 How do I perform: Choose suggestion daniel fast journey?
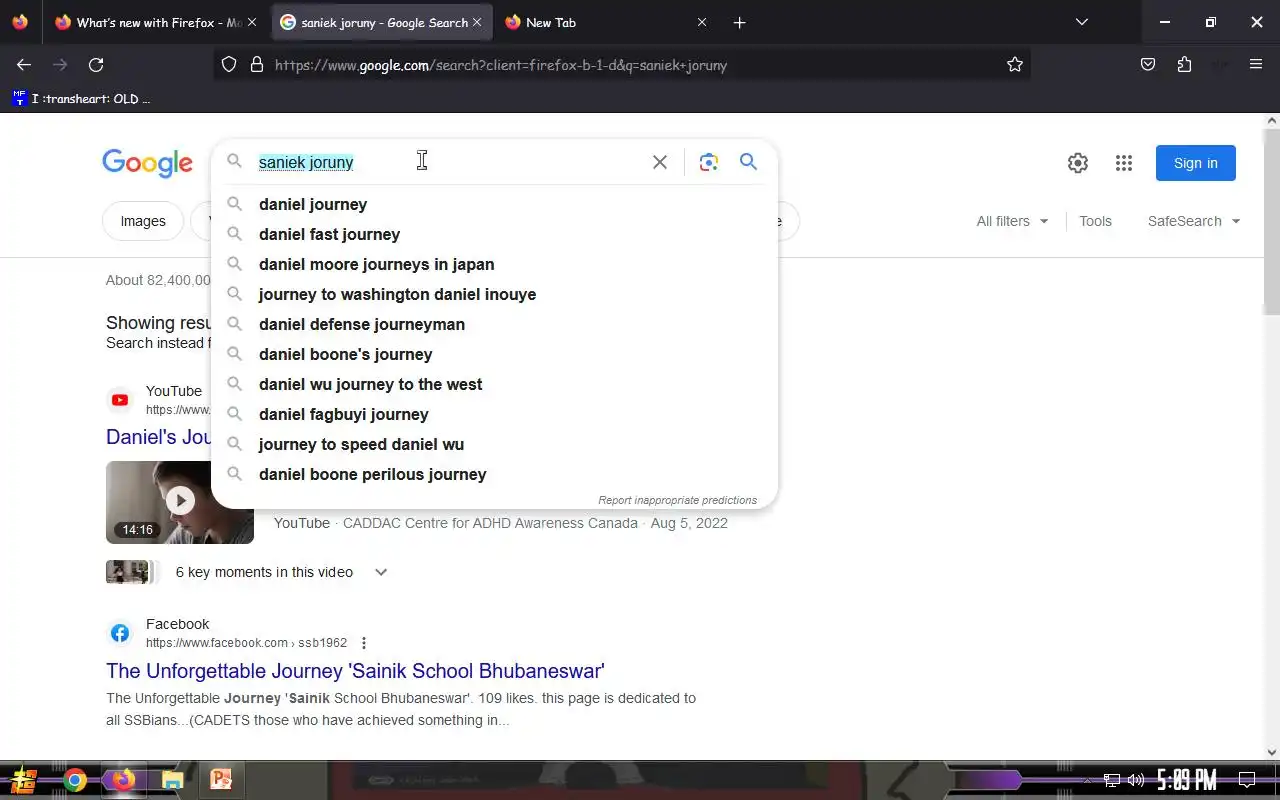[494, 234]
